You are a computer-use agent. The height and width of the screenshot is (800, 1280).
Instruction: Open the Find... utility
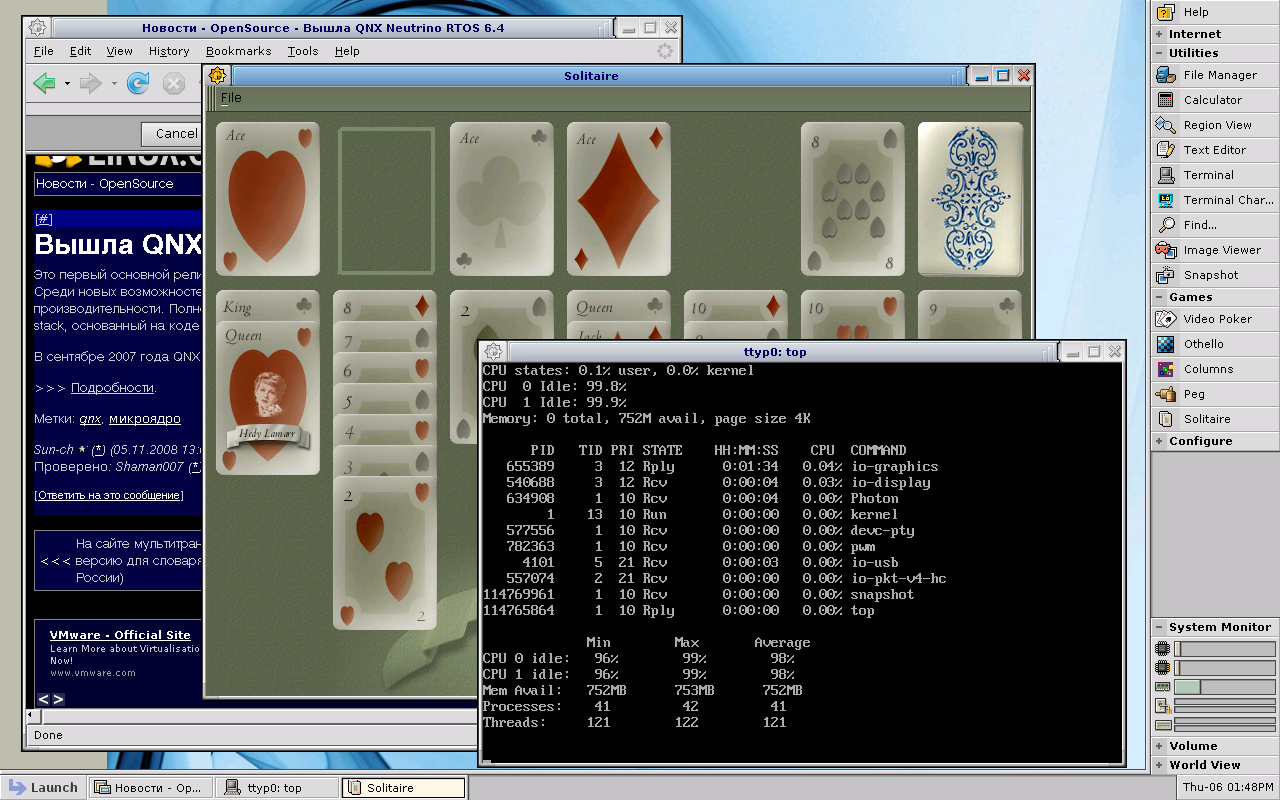1215,225
